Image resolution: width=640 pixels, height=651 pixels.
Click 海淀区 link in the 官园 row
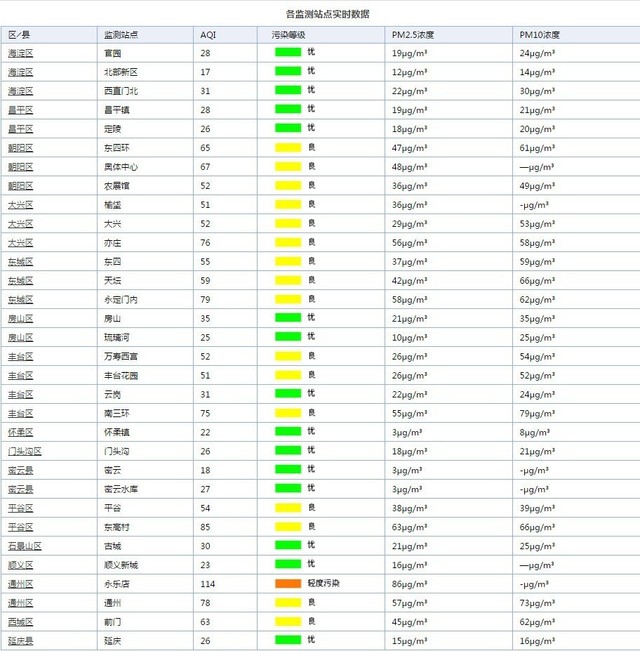21,53
